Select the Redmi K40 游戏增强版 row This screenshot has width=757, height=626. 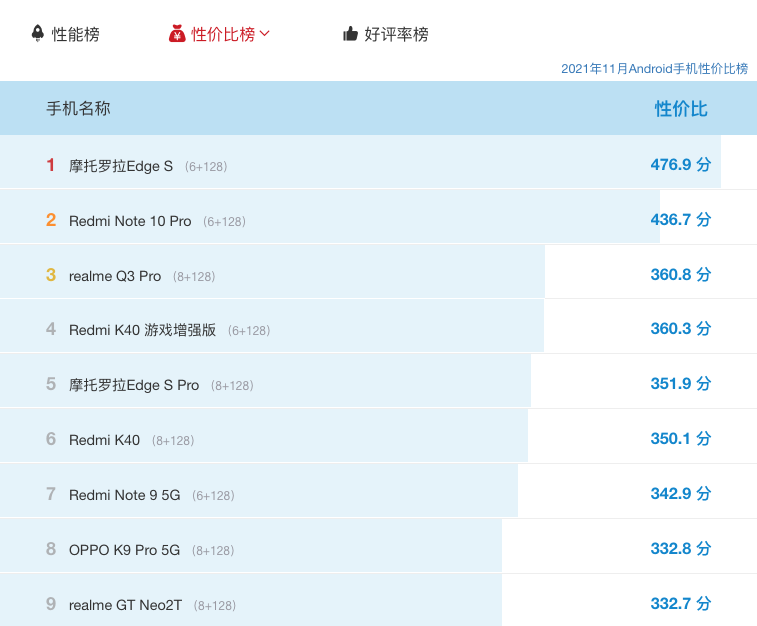[378, 326]
